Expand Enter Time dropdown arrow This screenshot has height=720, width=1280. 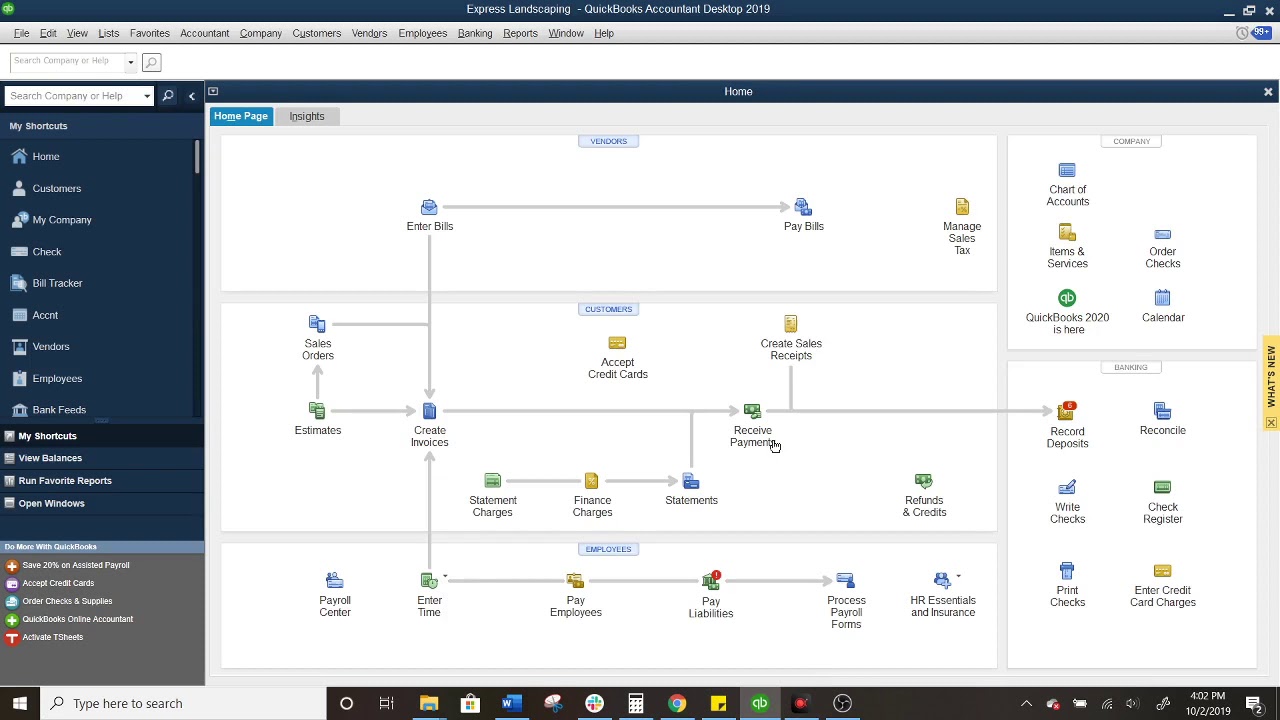click(x=444, y=576)
